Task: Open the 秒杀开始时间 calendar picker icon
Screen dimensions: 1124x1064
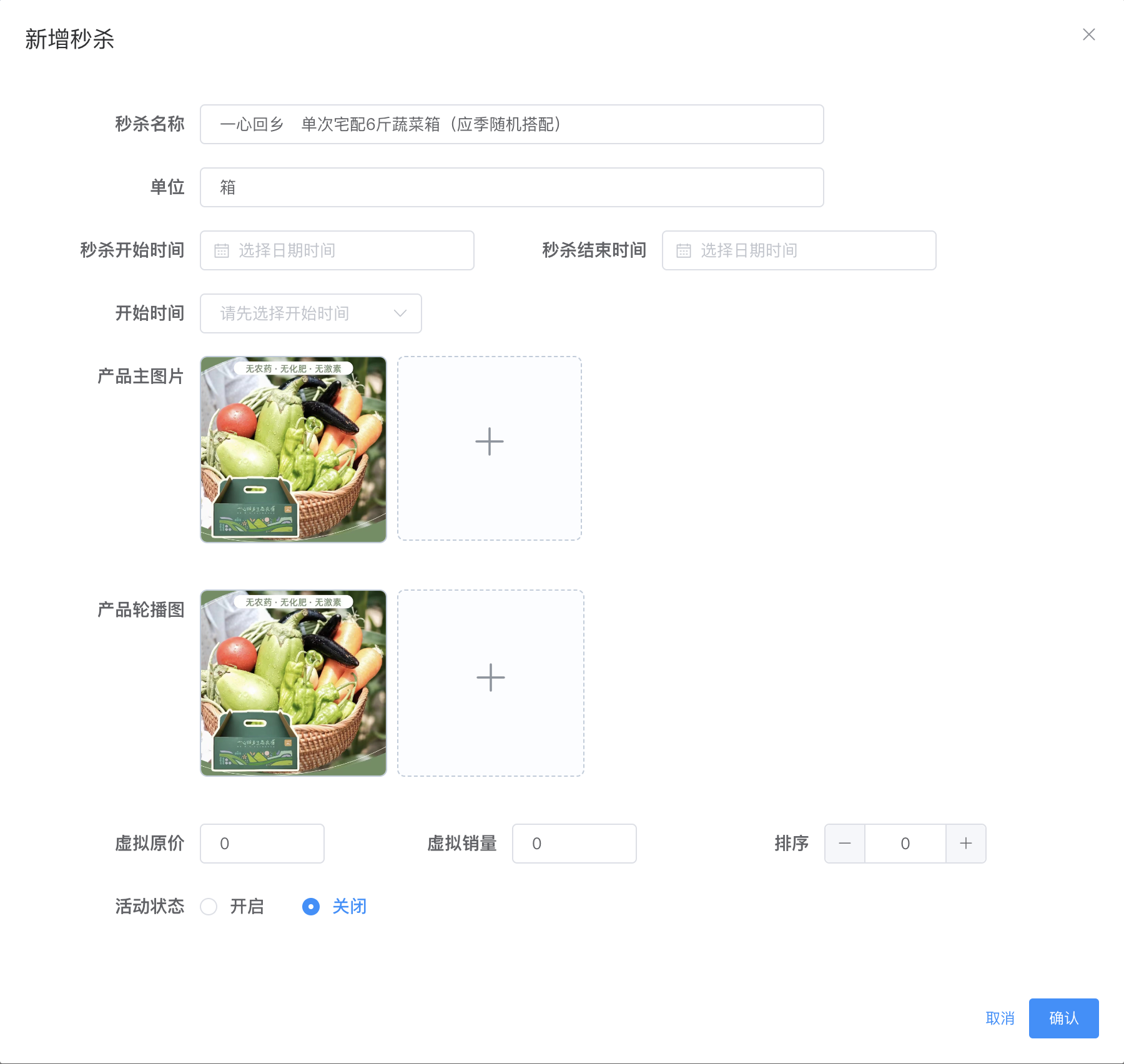Action: 222,250
